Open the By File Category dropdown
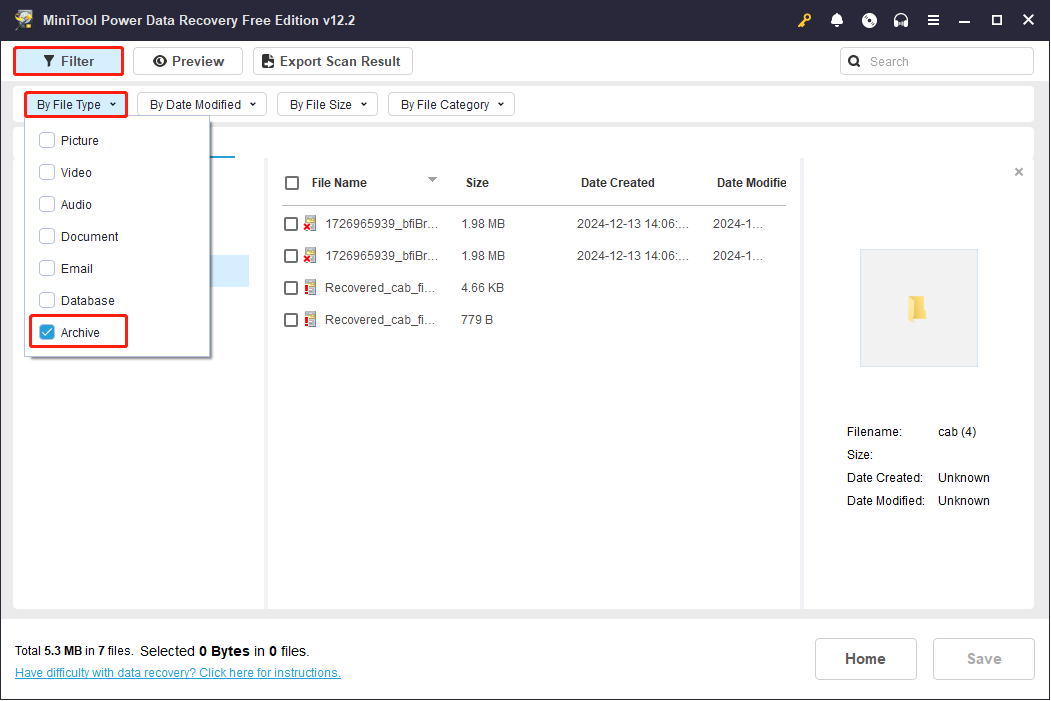The image size is (1051, 701). coord(451,105)
